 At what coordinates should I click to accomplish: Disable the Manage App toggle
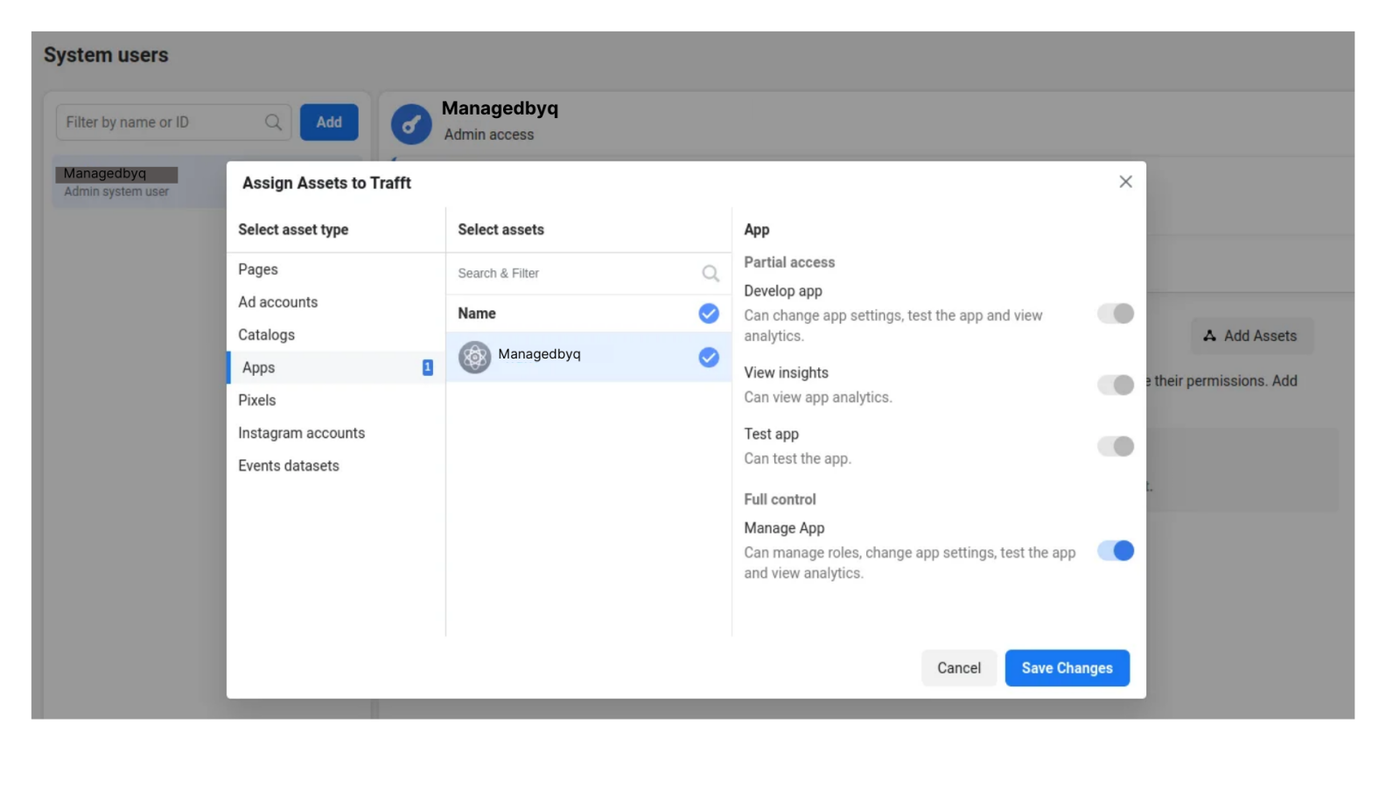[1115, 551]
